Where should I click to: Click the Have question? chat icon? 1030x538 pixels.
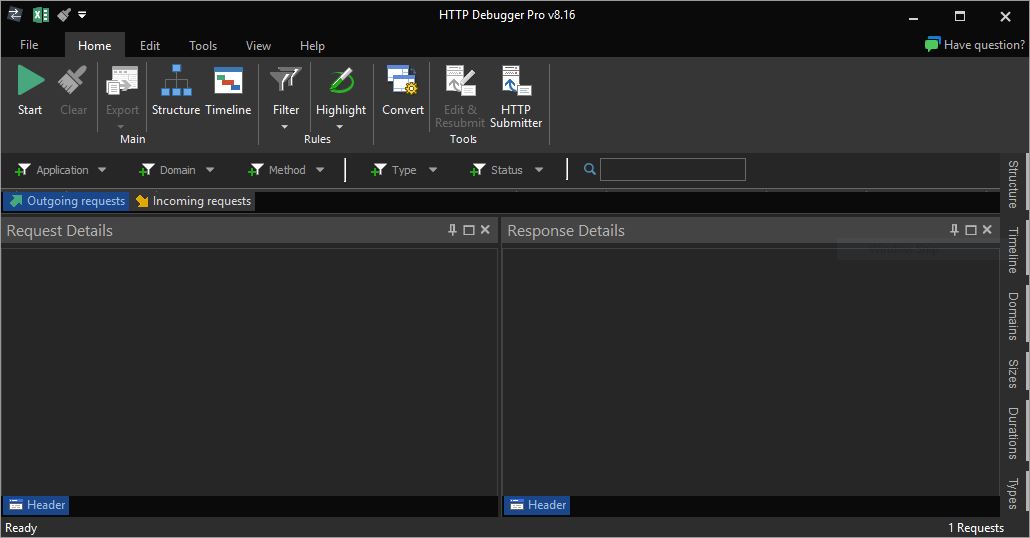click(x=932, y=45)
